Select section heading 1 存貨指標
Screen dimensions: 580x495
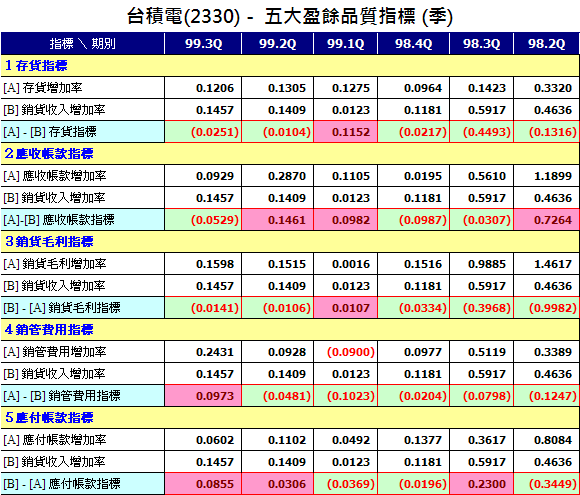(36, 66)
